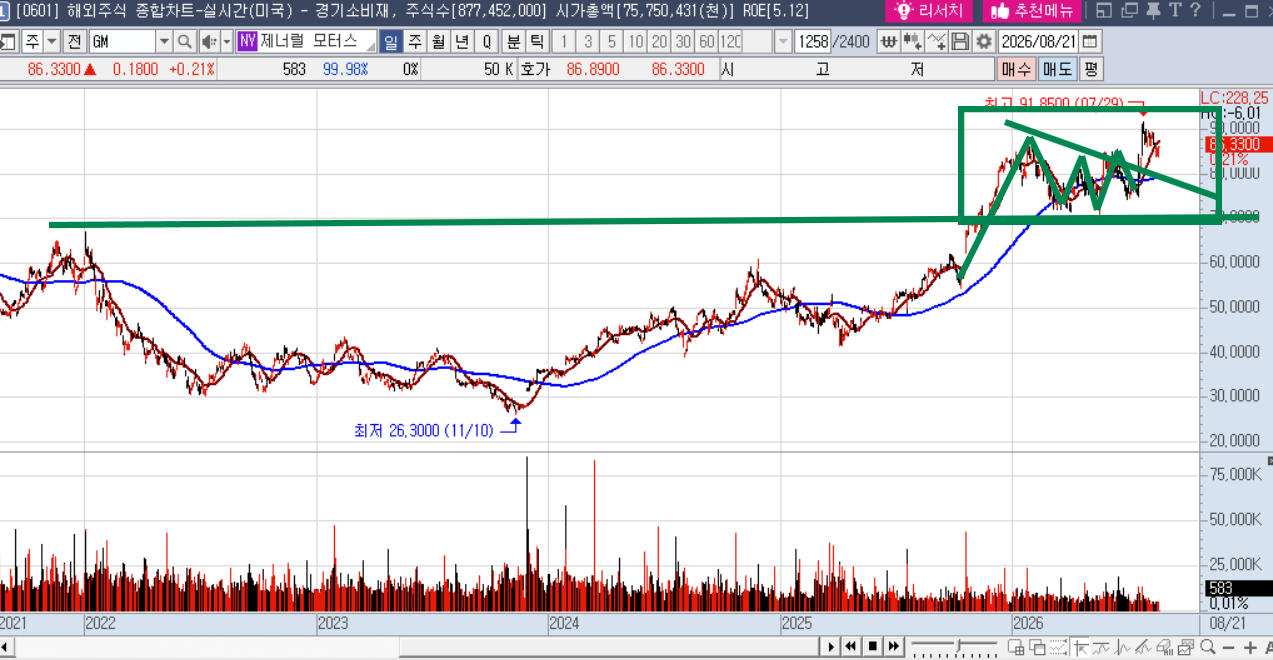Click the 전 button next to ticker
This screenshot has width=1273, height=660.
tap(74, 42)
